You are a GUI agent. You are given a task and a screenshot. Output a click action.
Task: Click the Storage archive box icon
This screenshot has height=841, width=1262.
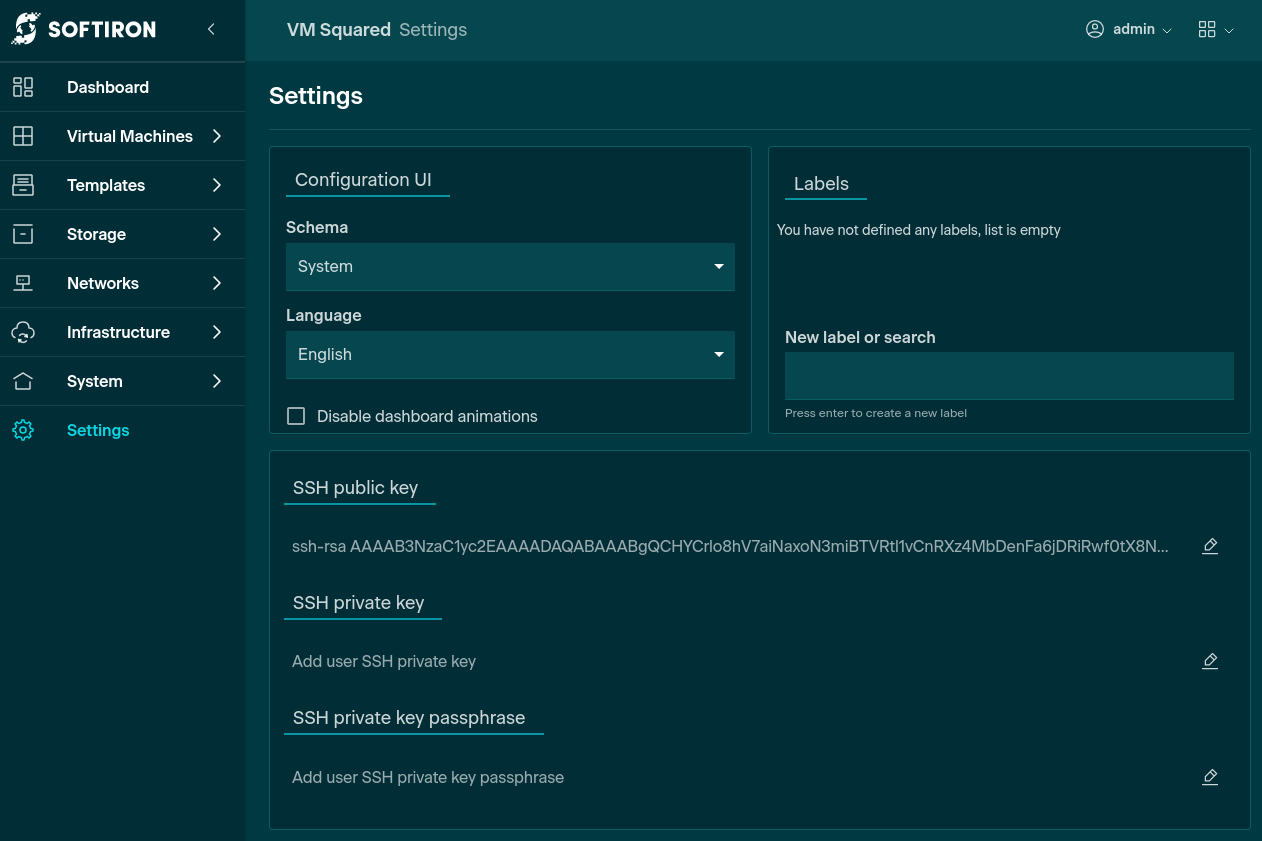click(x=23, y=234)
